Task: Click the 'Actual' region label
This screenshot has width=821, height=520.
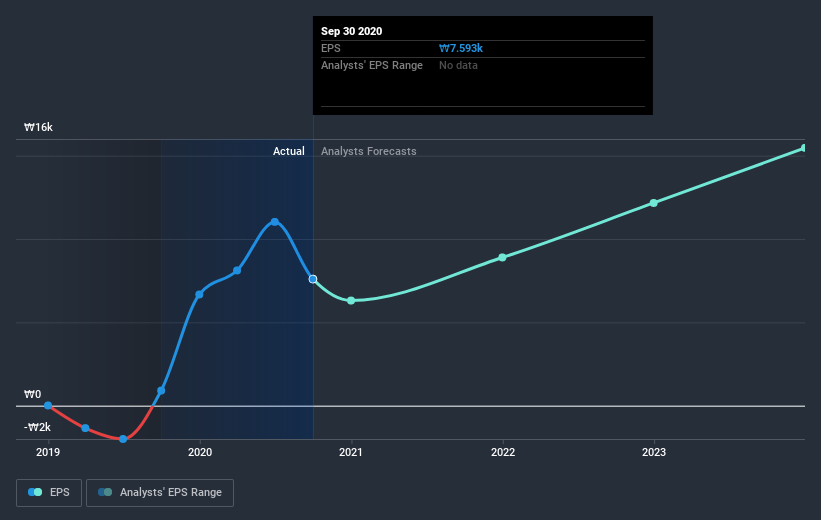Action: tap(289, 151)
